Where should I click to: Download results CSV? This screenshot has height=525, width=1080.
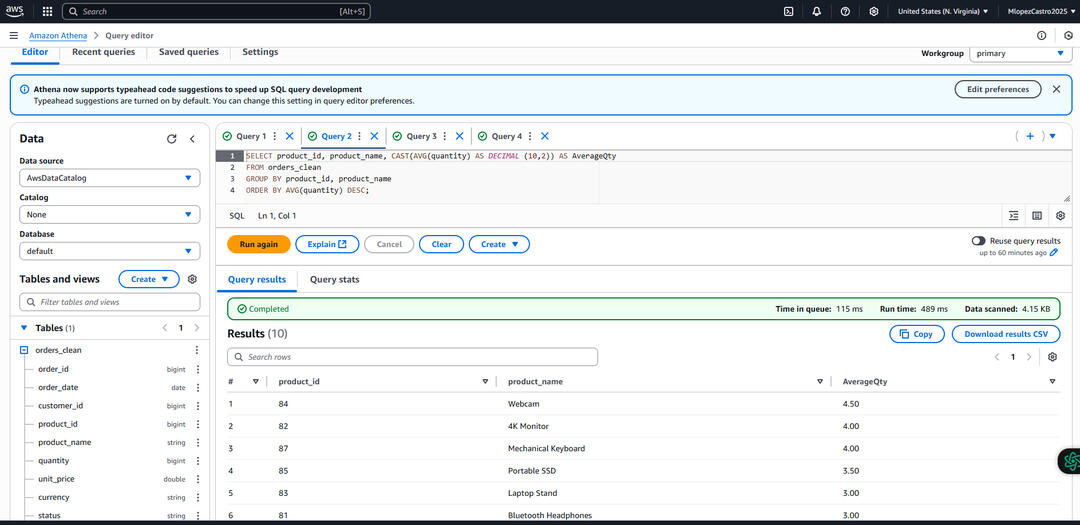pos(1005,334)
